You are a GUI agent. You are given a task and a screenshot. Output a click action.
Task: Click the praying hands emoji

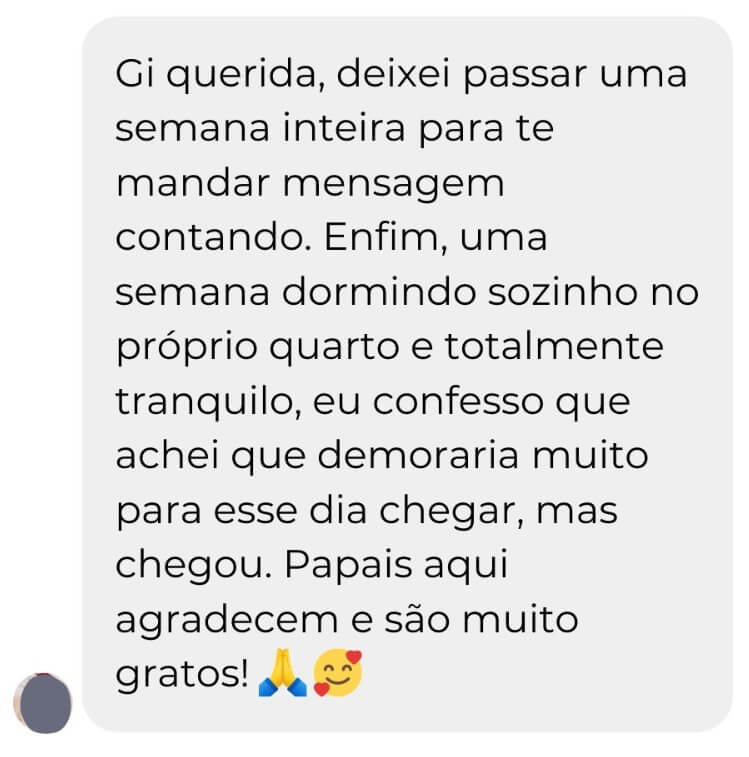point(283,673)
